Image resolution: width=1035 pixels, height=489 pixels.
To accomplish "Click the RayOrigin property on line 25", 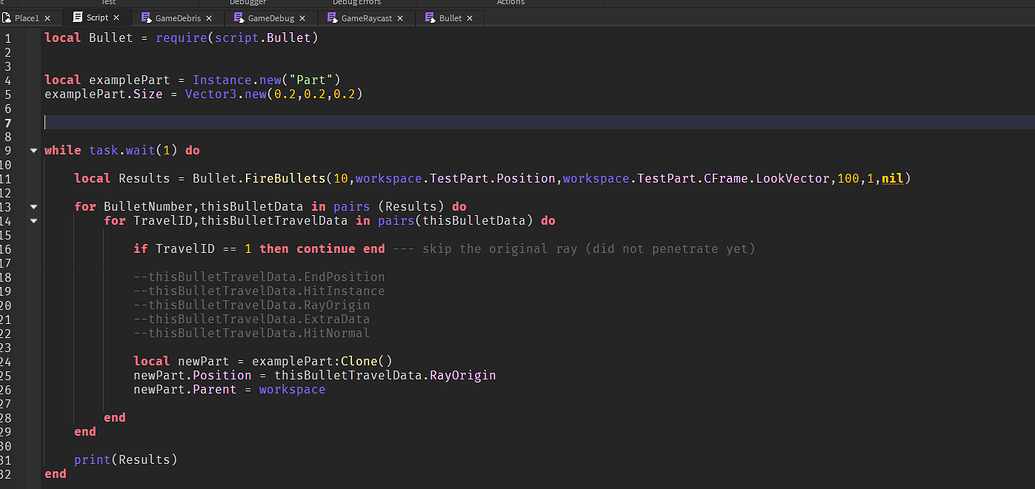I will tap(463, 375).
